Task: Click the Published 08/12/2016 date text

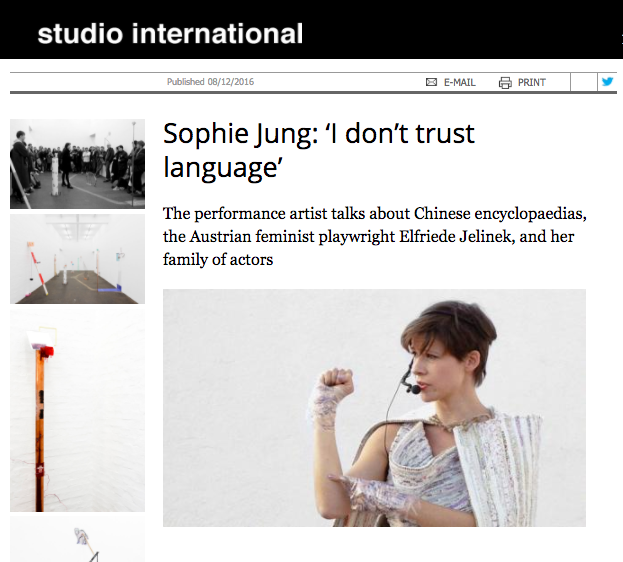Action: tap(210, 82)
